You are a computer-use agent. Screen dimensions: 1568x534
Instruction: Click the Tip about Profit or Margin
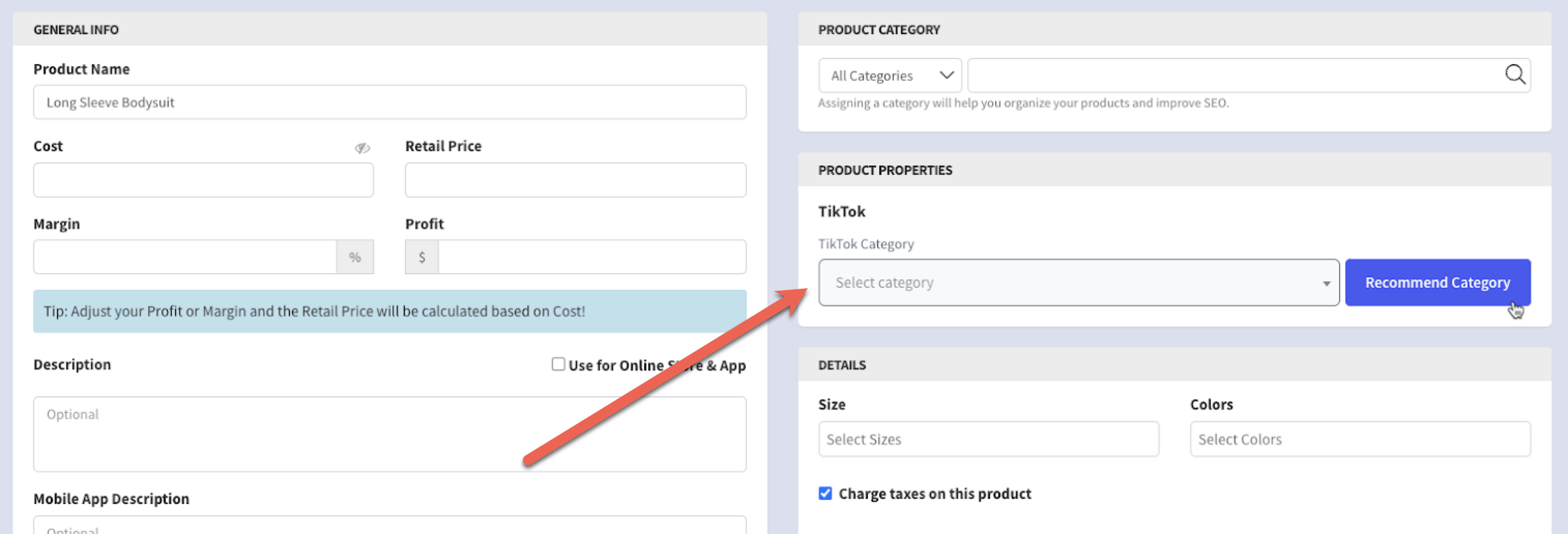click(x=389, y=311)
